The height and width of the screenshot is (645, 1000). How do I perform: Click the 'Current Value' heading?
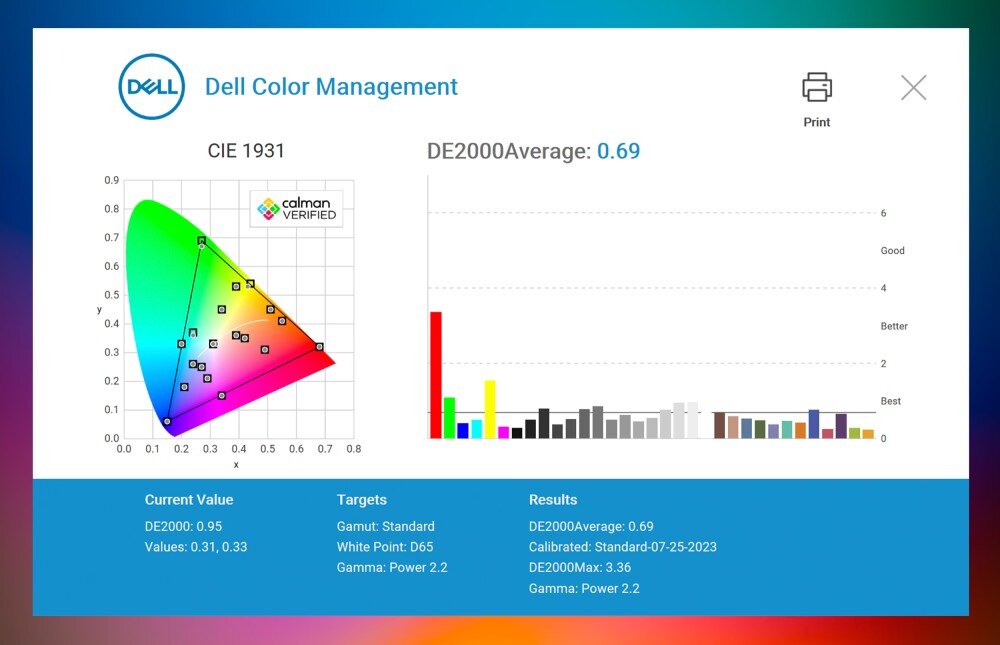[x=189, y=500]
